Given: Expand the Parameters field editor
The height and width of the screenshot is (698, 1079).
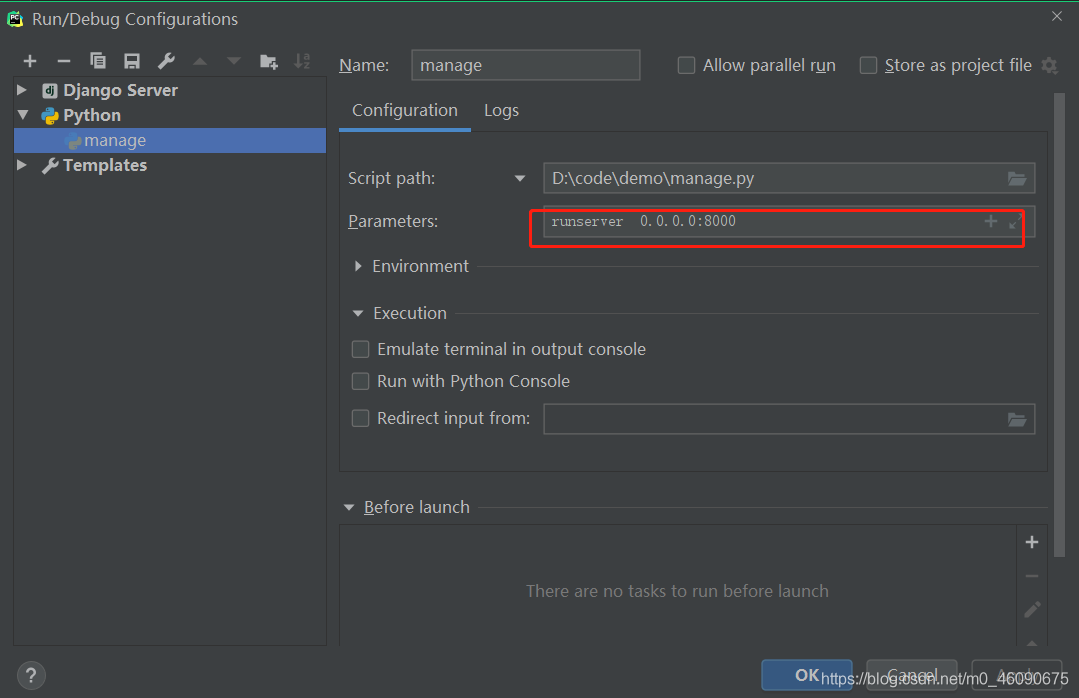Looking at the screenshot, I should pyautogui.click(x=1015, y=222).
